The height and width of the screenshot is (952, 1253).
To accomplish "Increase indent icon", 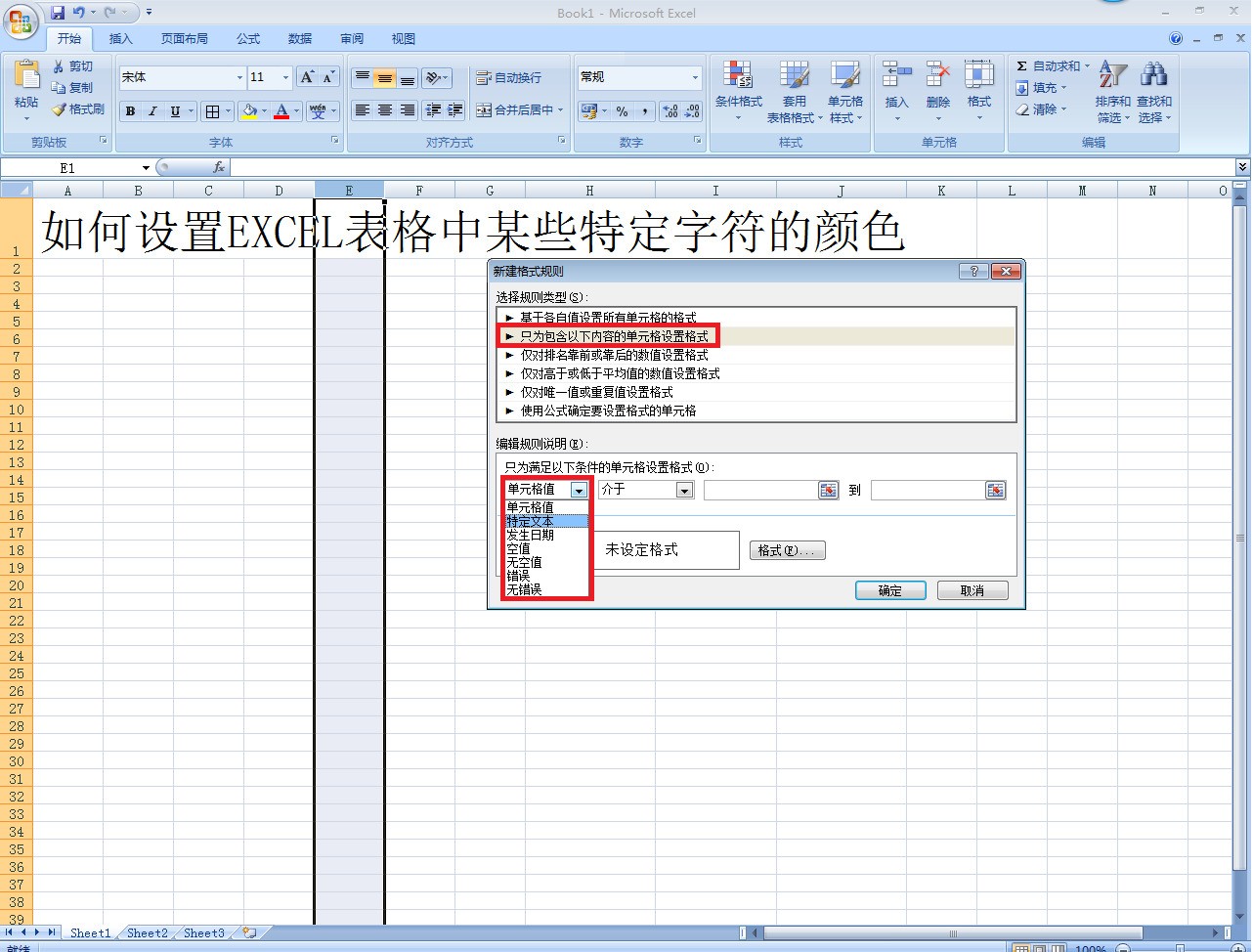I will point(454,110).
